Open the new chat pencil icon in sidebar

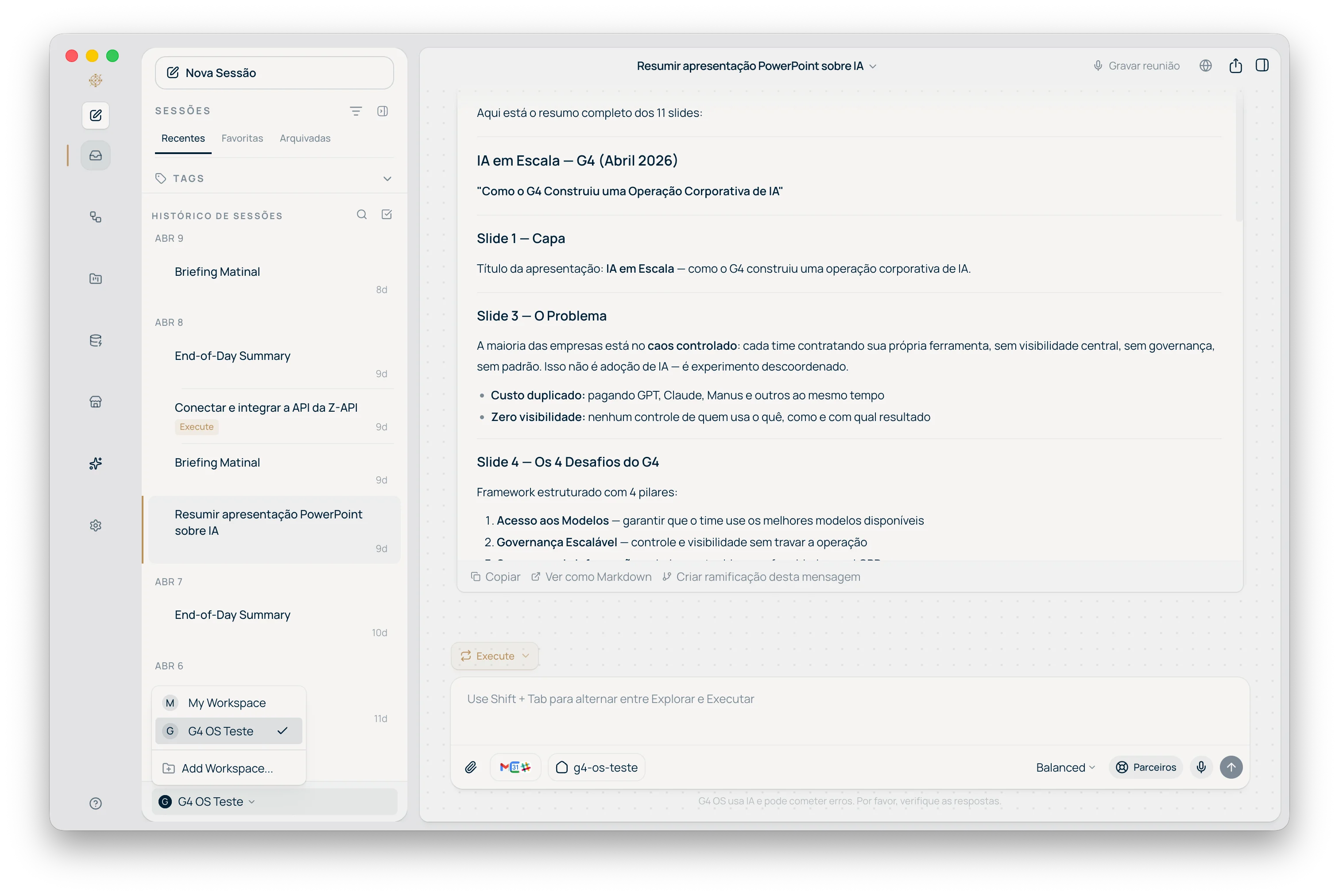pyautogui.click(x=96, y=116)
